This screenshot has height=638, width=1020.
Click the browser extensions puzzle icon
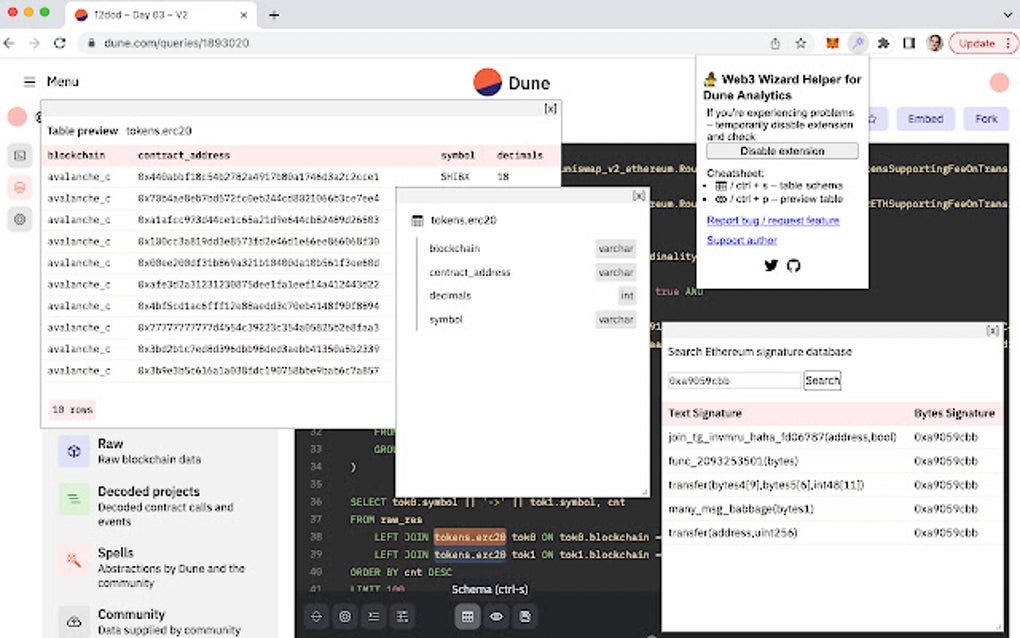tap(884, 43)
